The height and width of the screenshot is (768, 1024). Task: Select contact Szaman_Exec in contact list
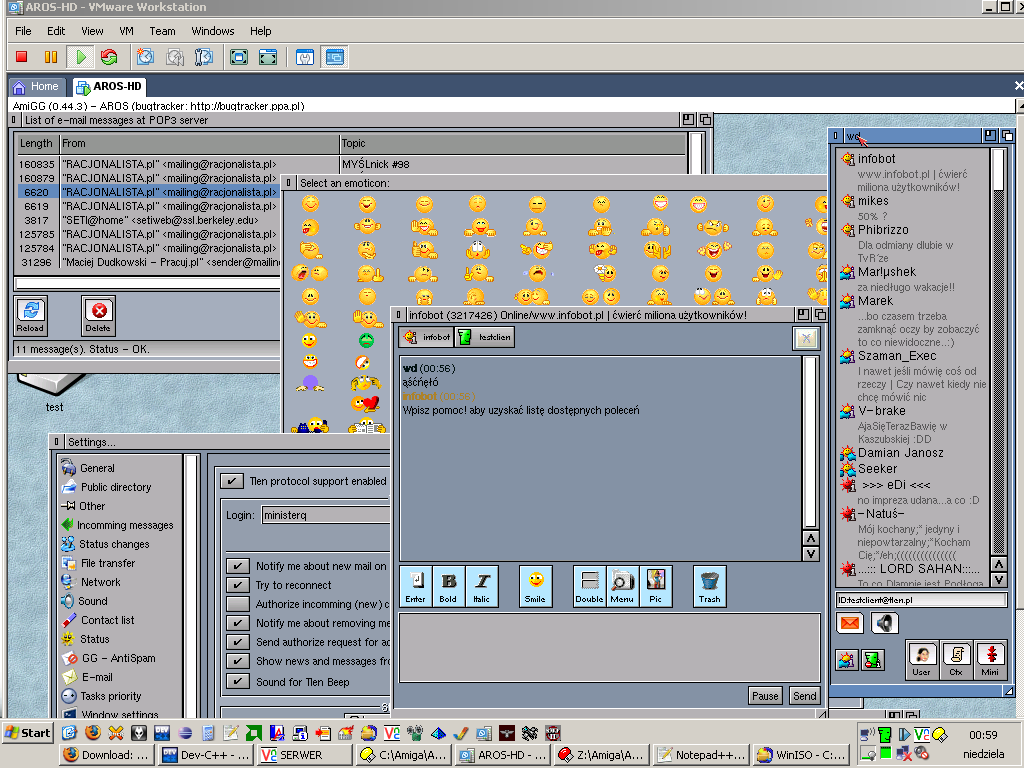pyautogui.click(x=897, y=356)
